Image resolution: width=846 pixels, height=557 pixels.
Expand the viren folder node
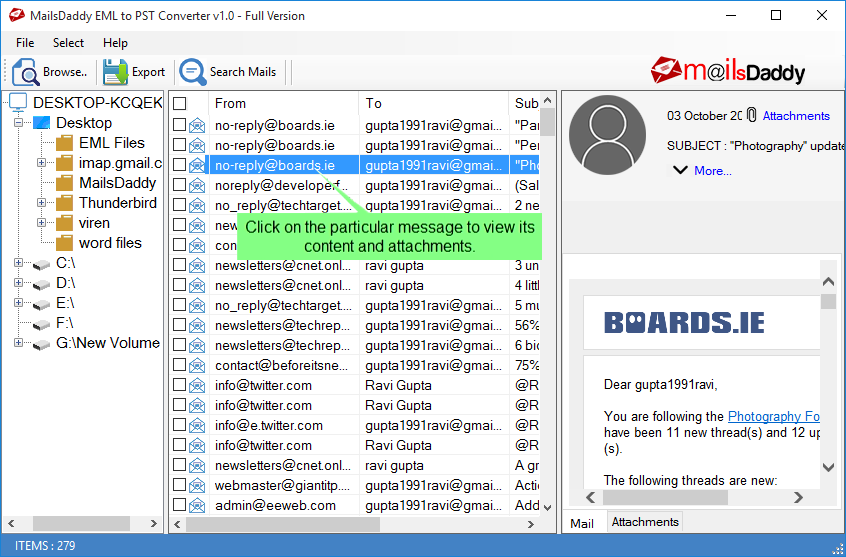click(x=42, y=222)
